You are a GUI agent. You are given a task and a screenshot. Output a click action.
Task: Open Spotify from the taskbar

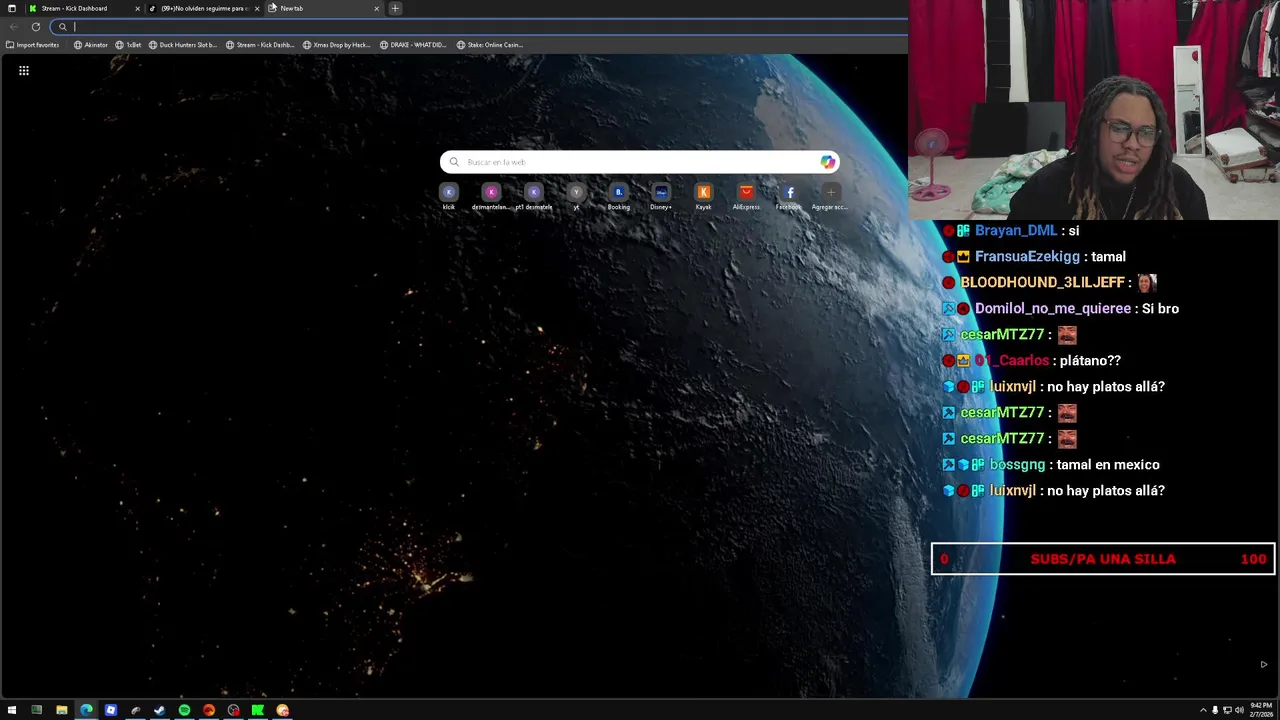coord(184,710)
